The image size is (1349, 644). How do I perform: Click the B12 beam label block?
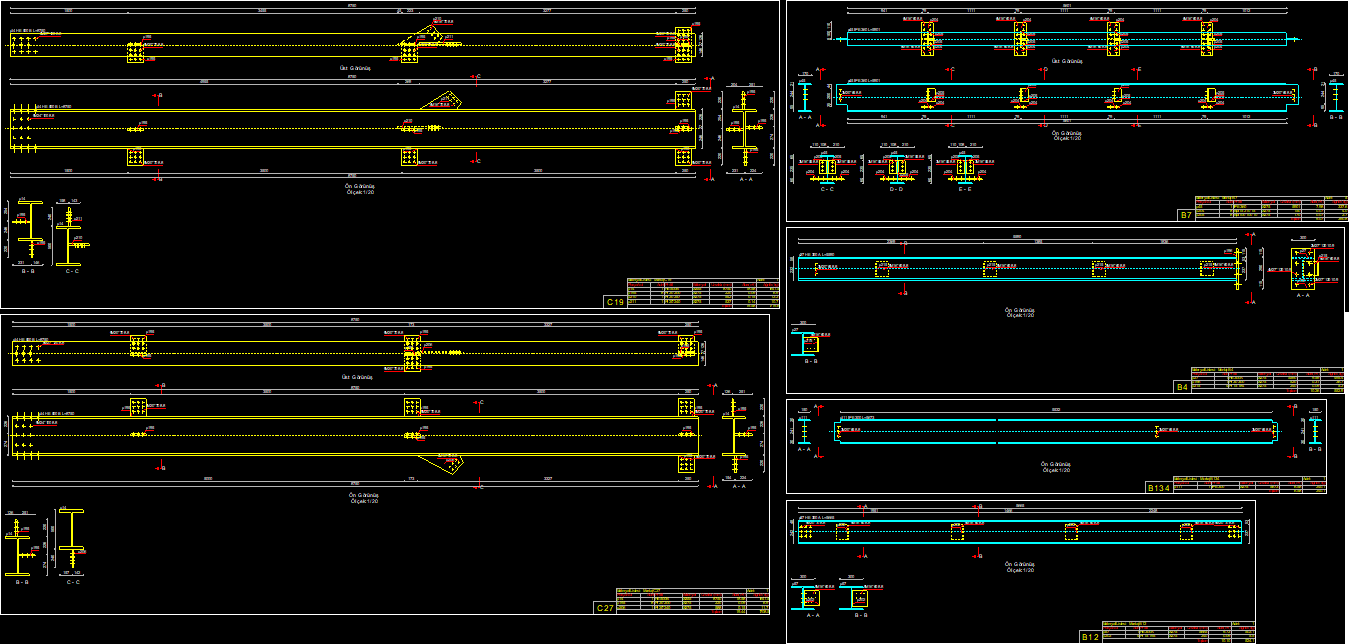pyautogui.click(x=1089, y=634)
